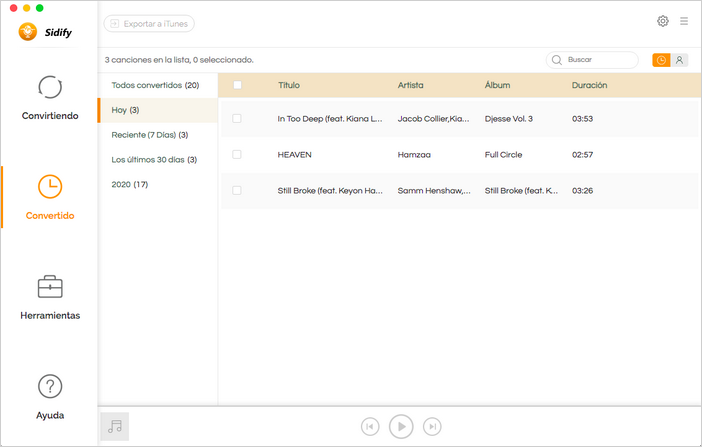
Task: Click artist Jacob Collier,Kia... cell
Action: point(433,119)
